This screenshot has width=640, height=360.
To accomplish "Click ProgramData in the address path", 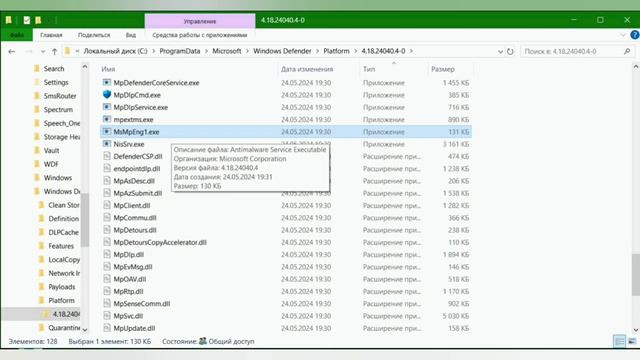I will pyautogui.click(x=180, y=51).
